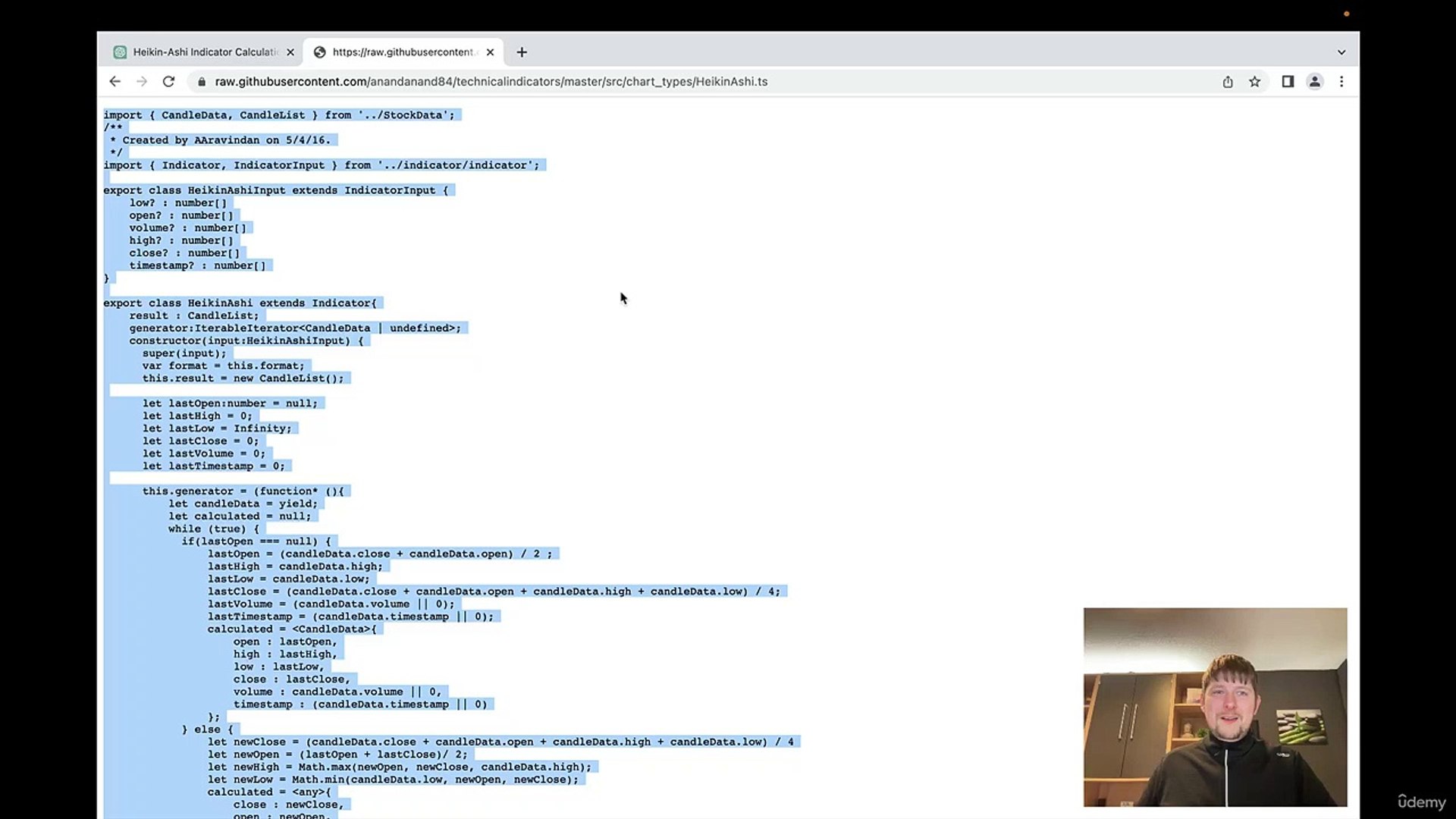Bookmark this page using the star icon
The width and height of the screenshot is (1456, 819).
pyautogui.click(x=1255, y=81)
